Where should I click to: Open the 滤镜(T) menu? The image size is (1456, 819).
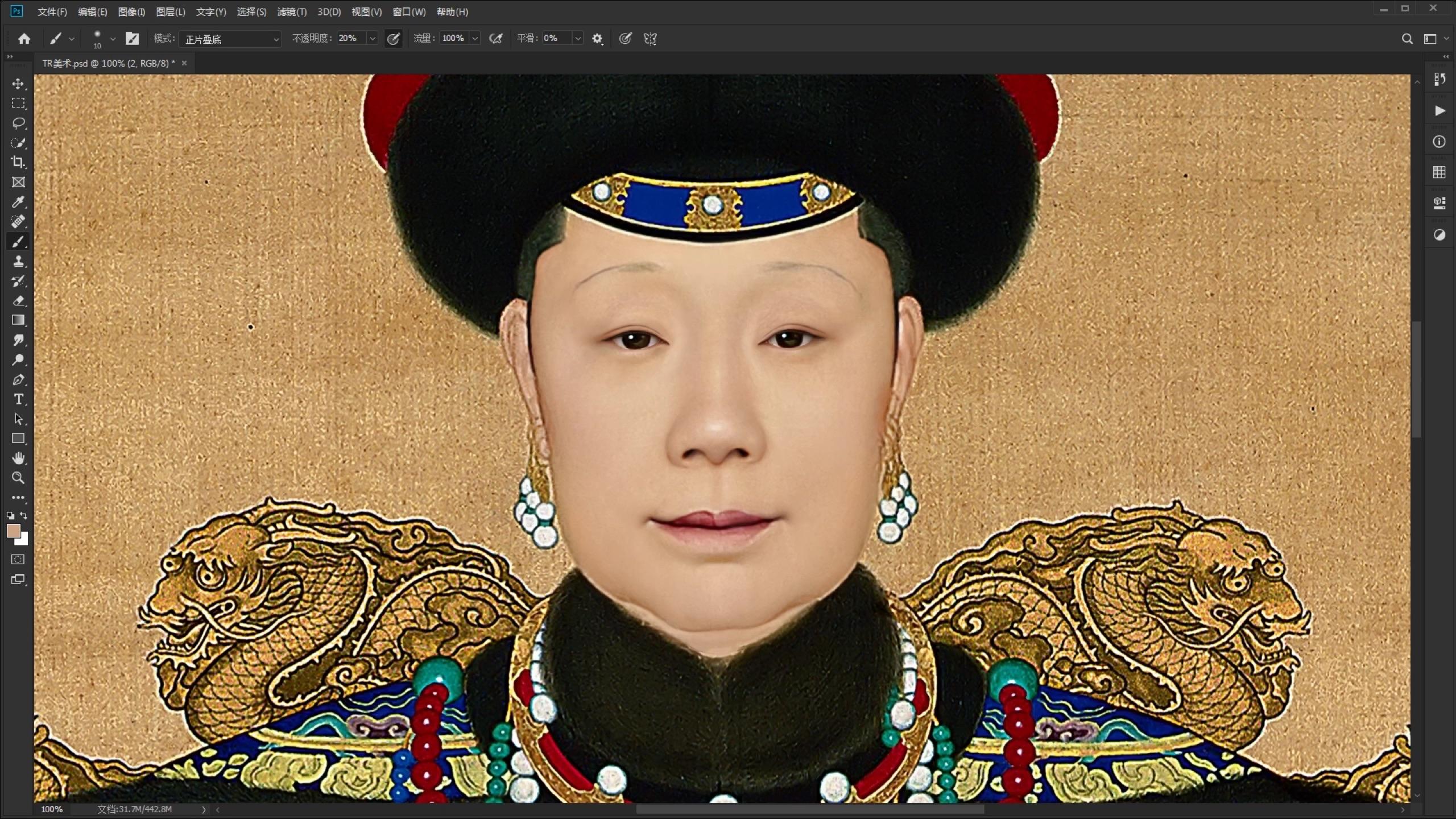click(x=291, y=12)
